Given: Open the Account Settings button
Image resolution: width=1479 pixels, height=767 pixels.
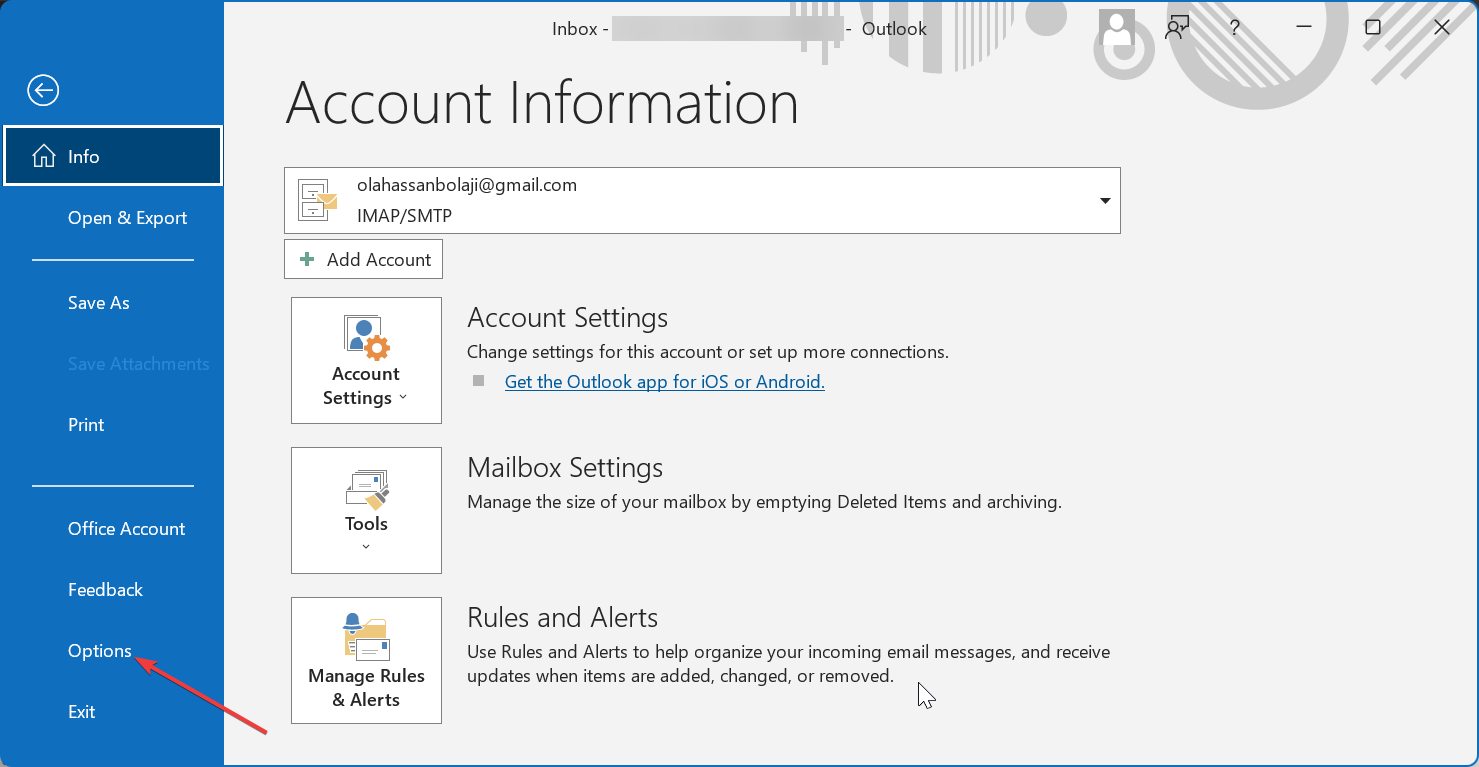Looking at the screenshot, I should click(366, 360).
